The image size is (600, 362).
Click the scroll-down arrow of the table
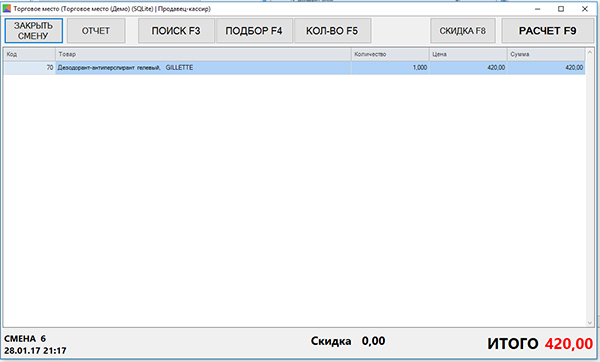click(x=590, y=323)
